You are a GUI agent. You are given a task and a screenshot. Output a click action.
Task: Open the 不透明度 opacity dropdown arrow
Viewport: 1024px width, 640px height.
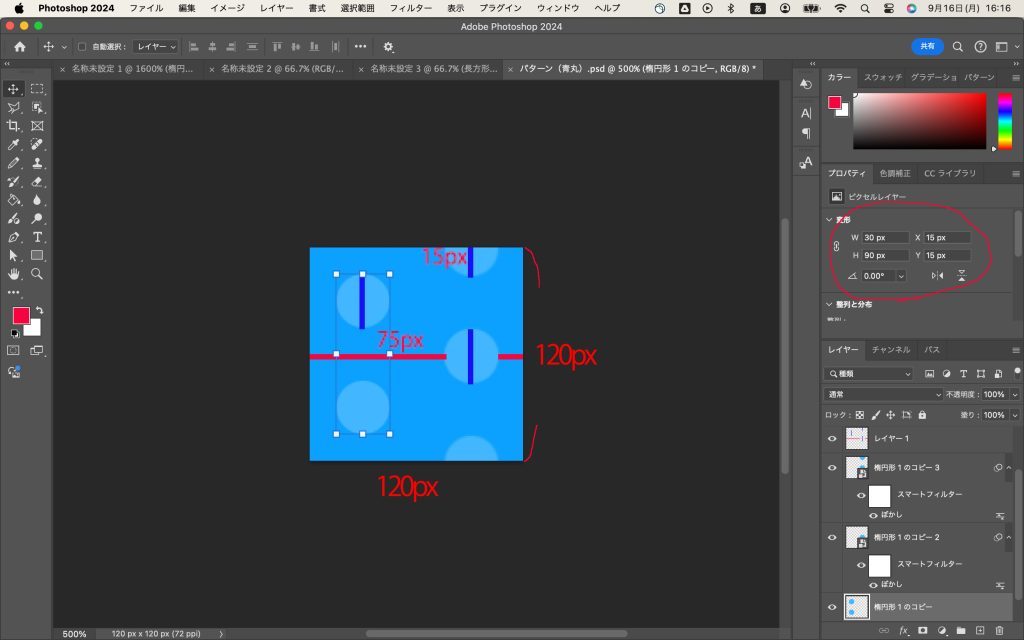[1015, 395]
